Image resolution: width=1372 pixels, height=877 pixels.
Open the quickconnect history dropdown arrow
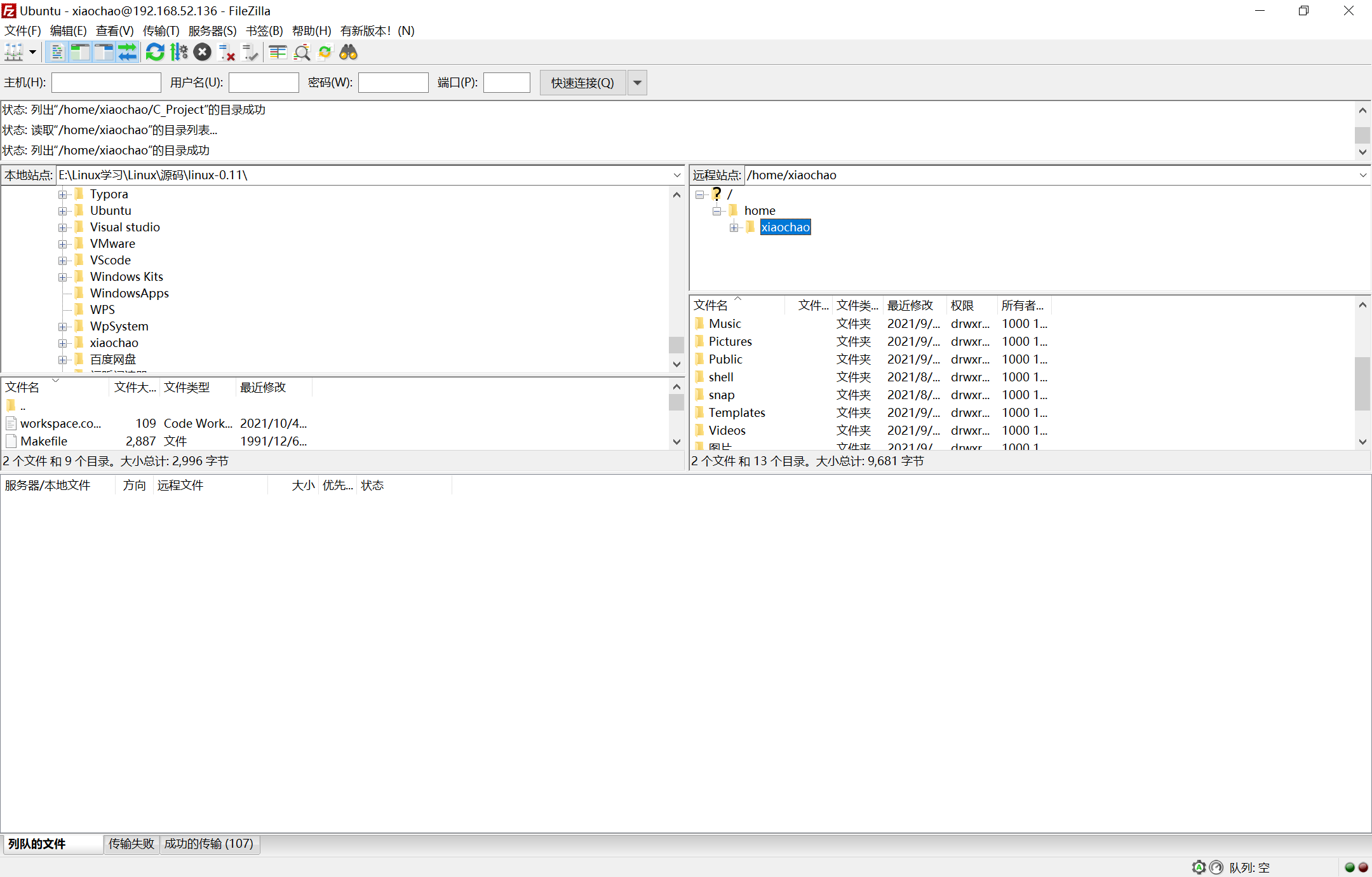(637, 83)
